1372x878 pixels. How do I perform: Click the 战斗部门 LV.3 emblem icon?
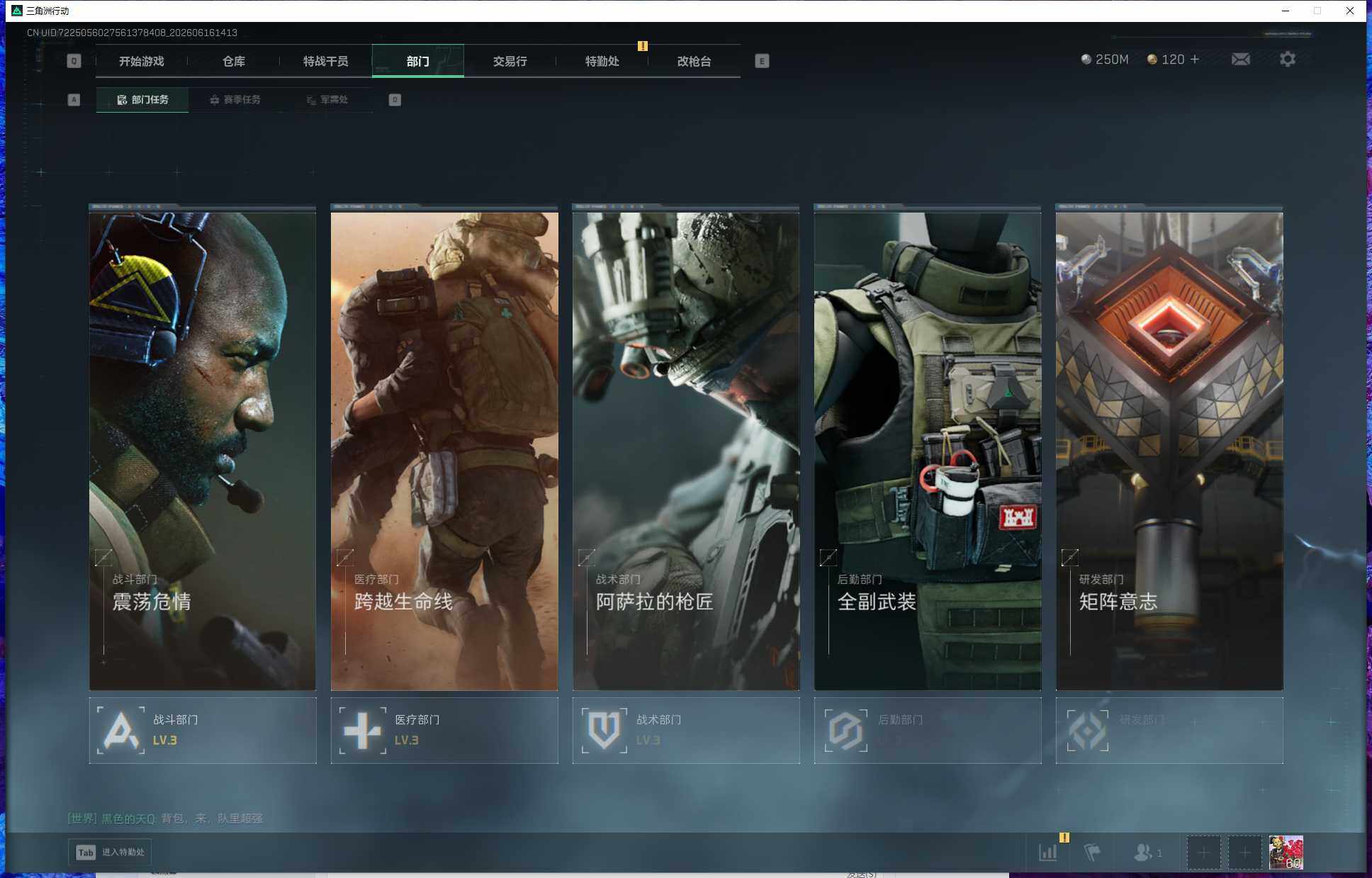120,730
